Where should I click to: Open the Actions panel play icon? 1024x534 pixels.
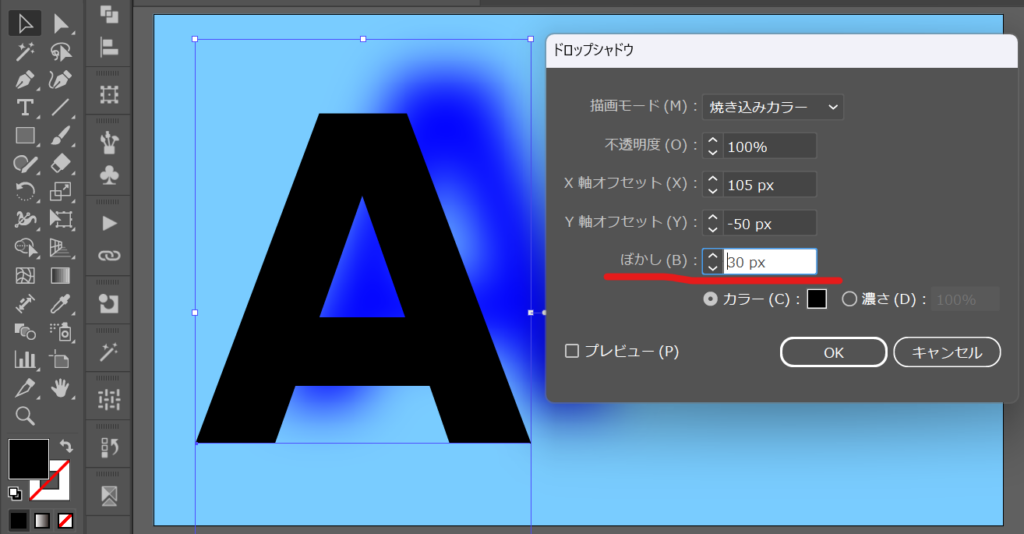point(109,223)
